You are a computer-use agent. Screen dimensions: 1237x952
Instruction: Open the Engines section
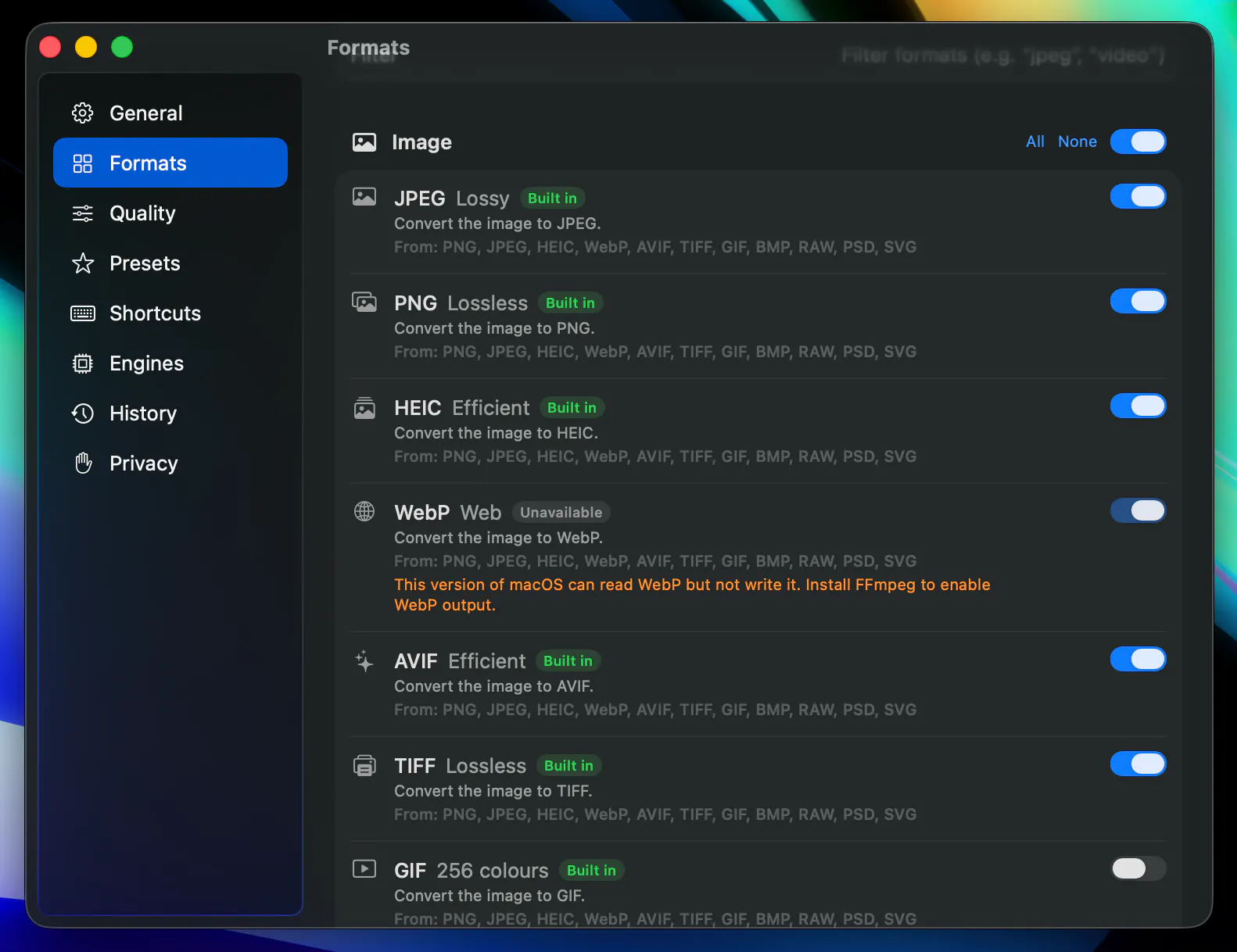170,363
